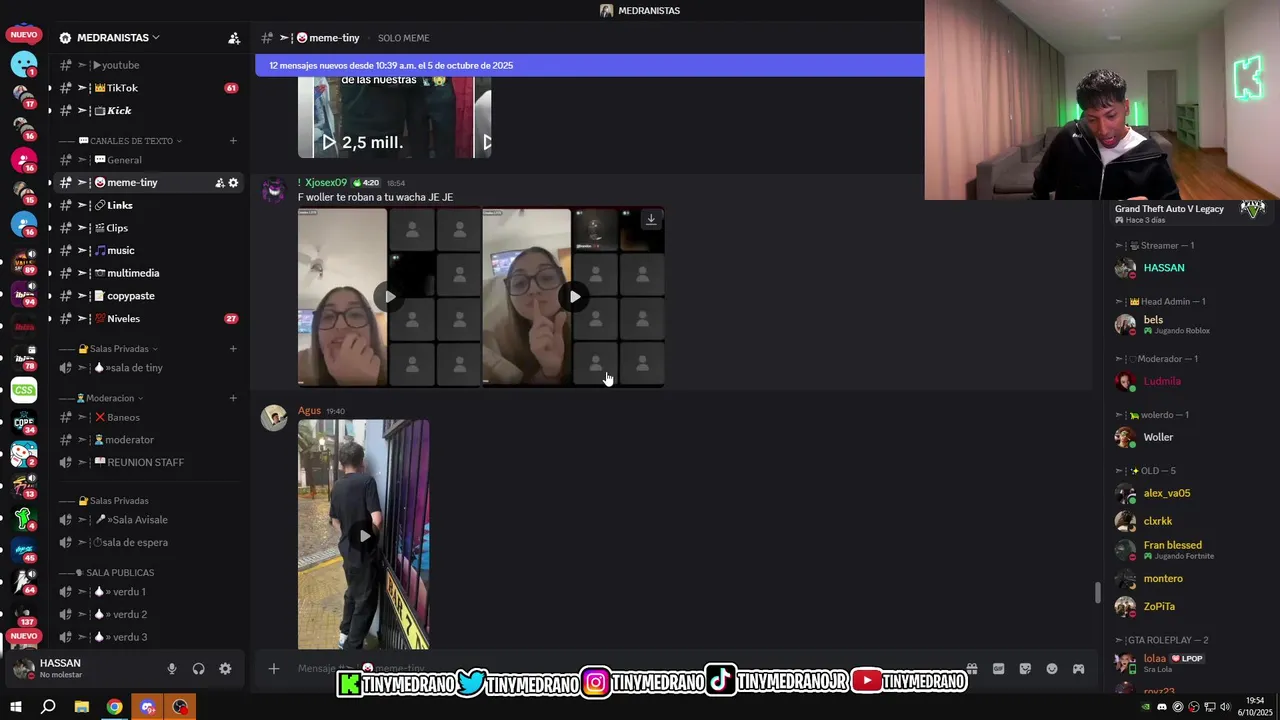Open the Baneos channel
The width and height of the screenshot is (1280, 720).
pyautogui.click(x=147, y=417)
